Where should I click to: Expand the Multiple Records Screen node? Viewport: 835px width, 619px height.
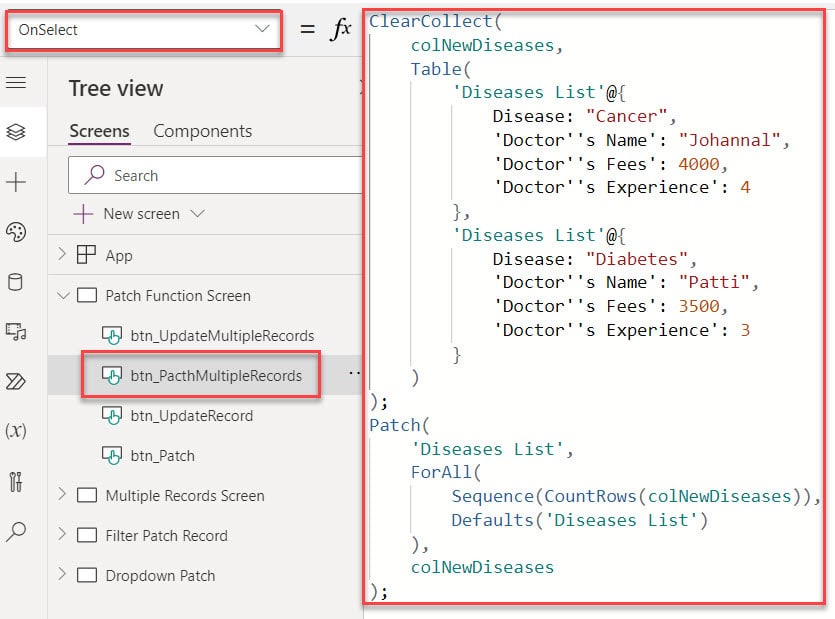coord(62,494)
